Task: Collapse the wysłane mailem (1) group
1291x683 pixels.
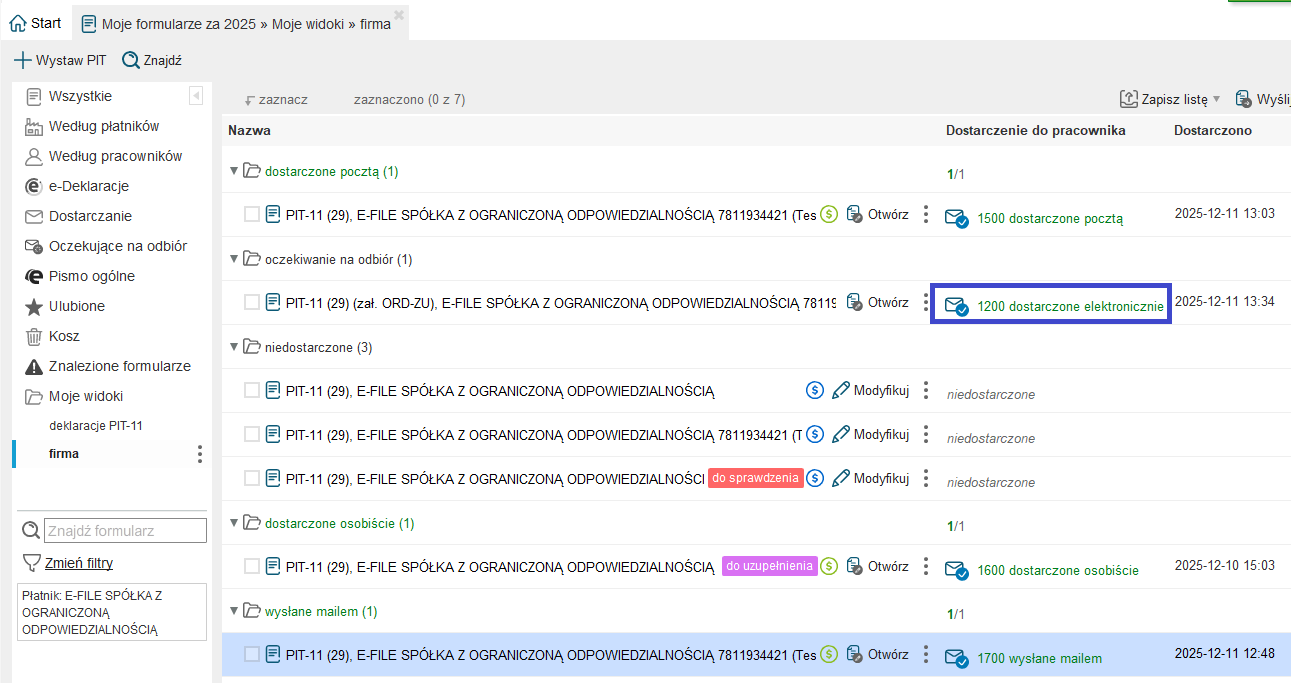Action: pos(234,610)
